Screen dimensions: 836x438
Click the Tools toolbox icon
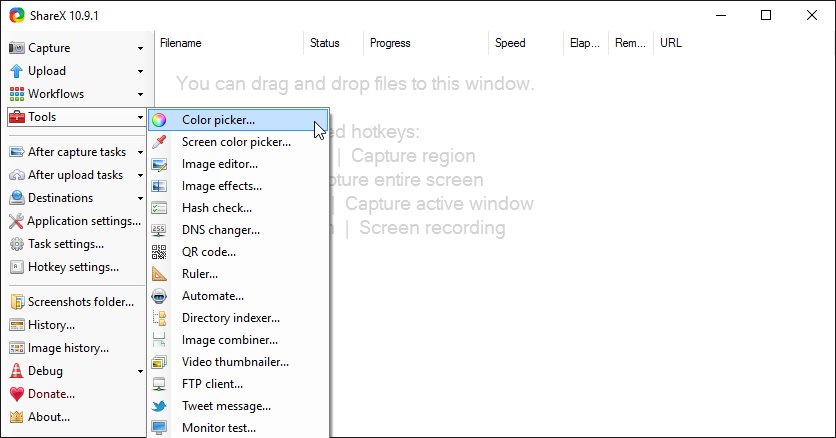pos(17,117)
